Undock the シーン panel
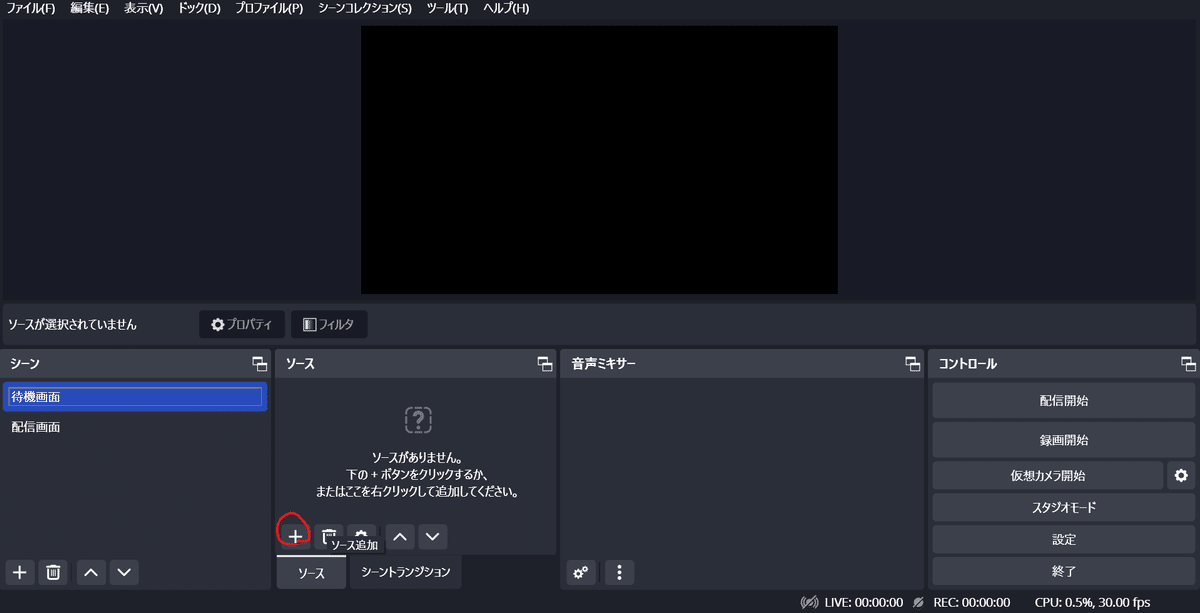Screen dimensions: 1200x613 [x=259, y=364]
